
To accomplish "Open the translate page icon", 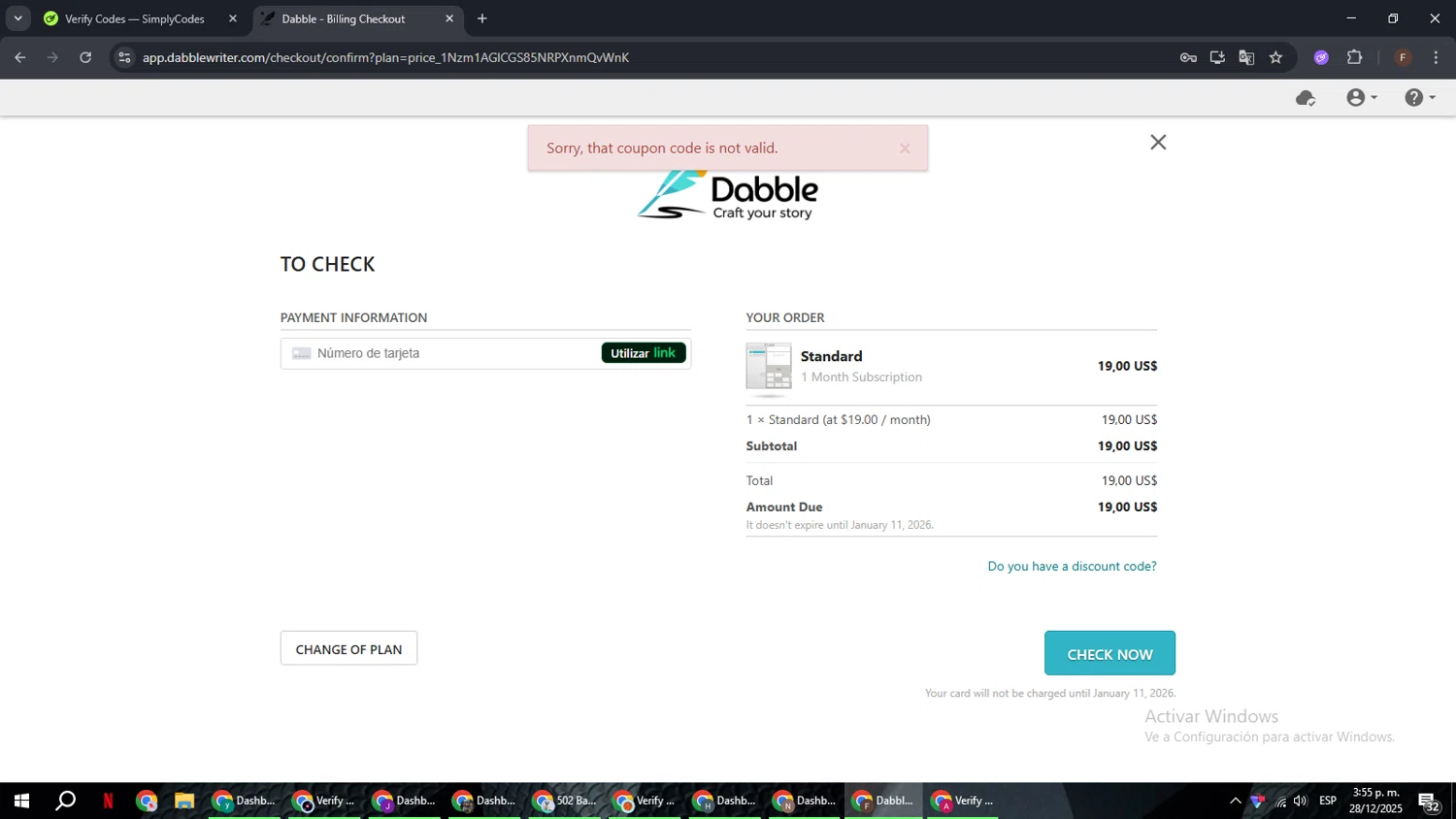I will pyautogui.click(x=1246, y=58).
